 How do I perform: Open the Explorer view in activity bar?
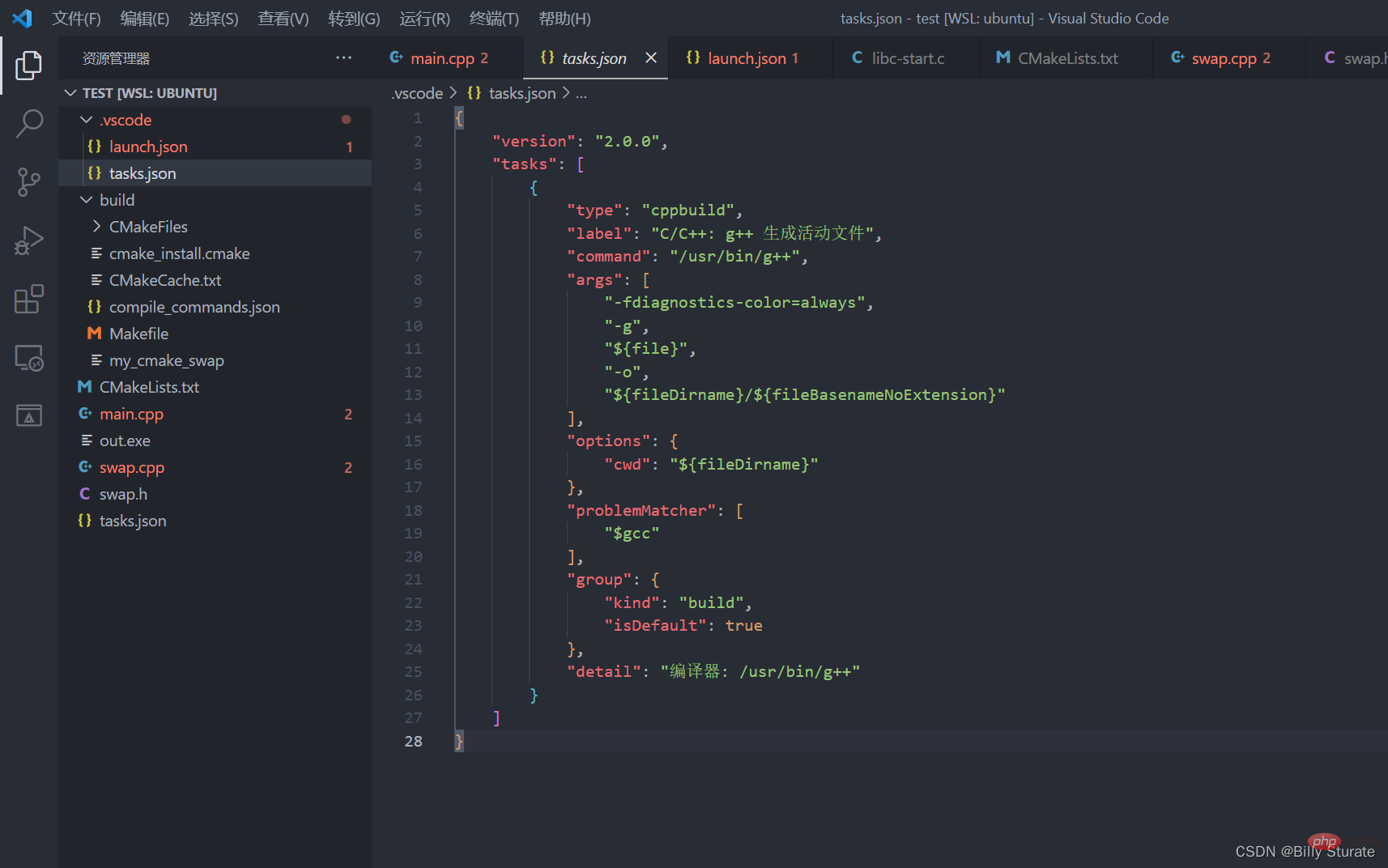pos(28,66)
